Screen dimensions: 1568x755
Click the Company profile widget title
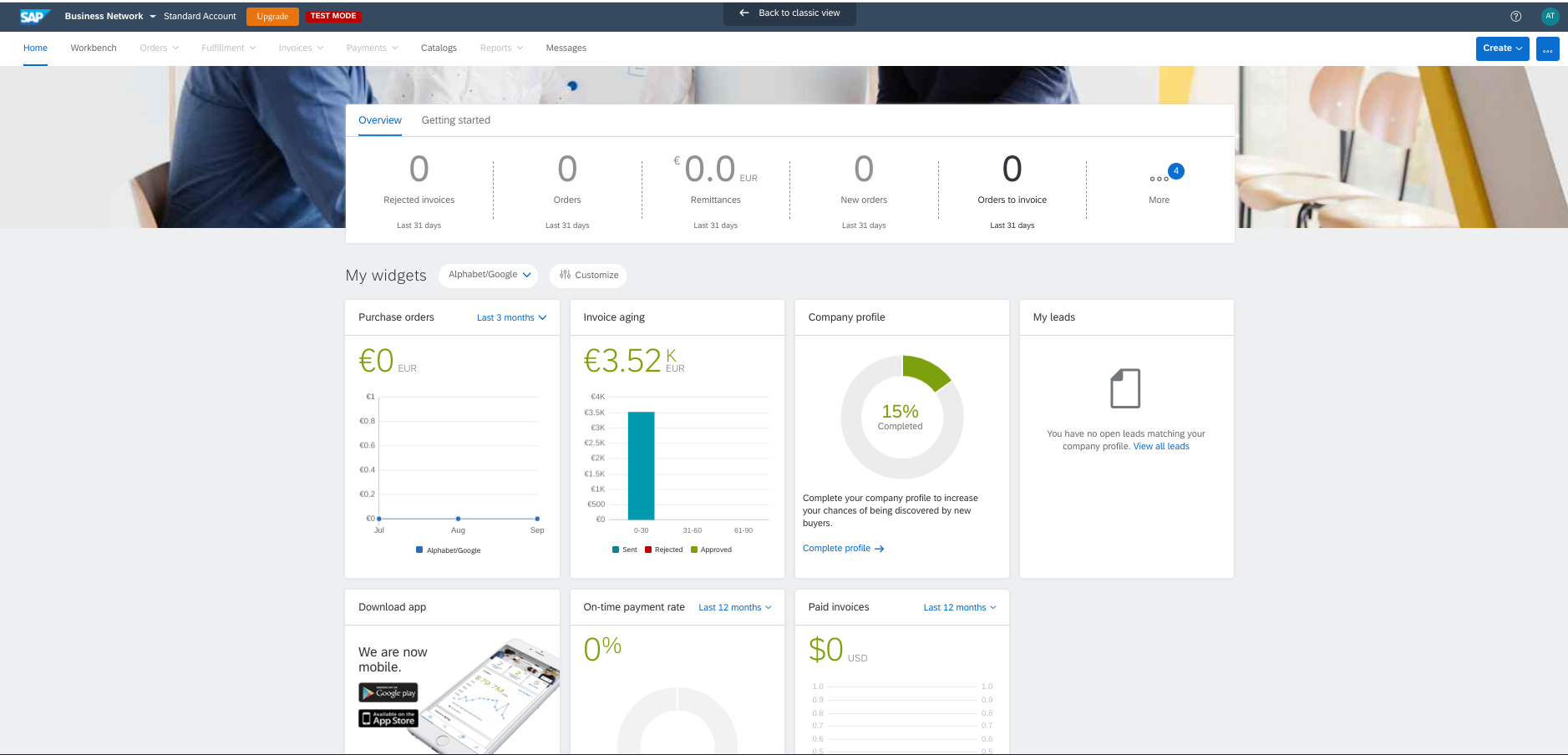click(846, 317)
